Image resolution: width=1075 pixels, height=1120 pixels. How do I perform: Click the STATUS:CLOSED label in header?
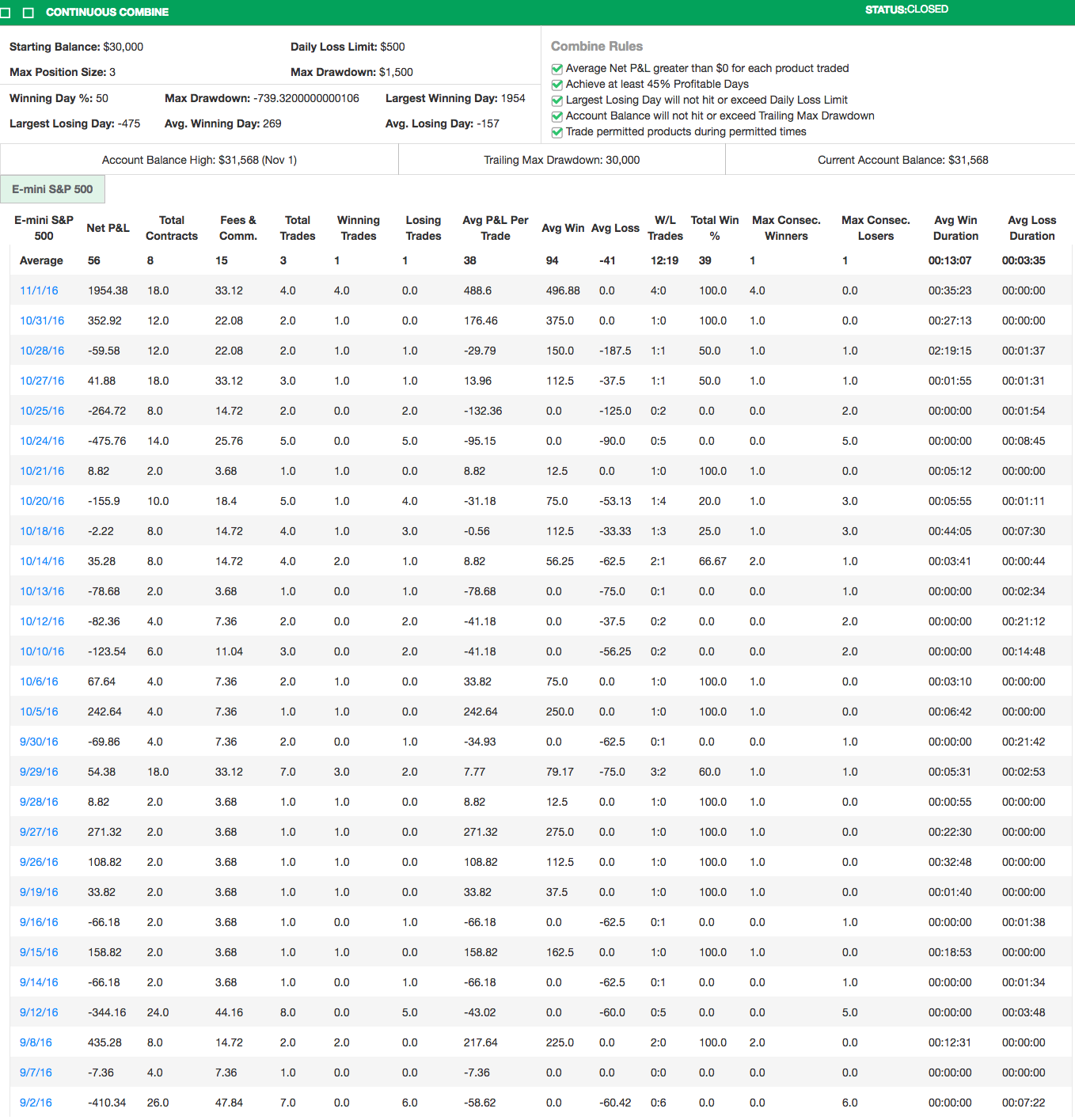906,9
